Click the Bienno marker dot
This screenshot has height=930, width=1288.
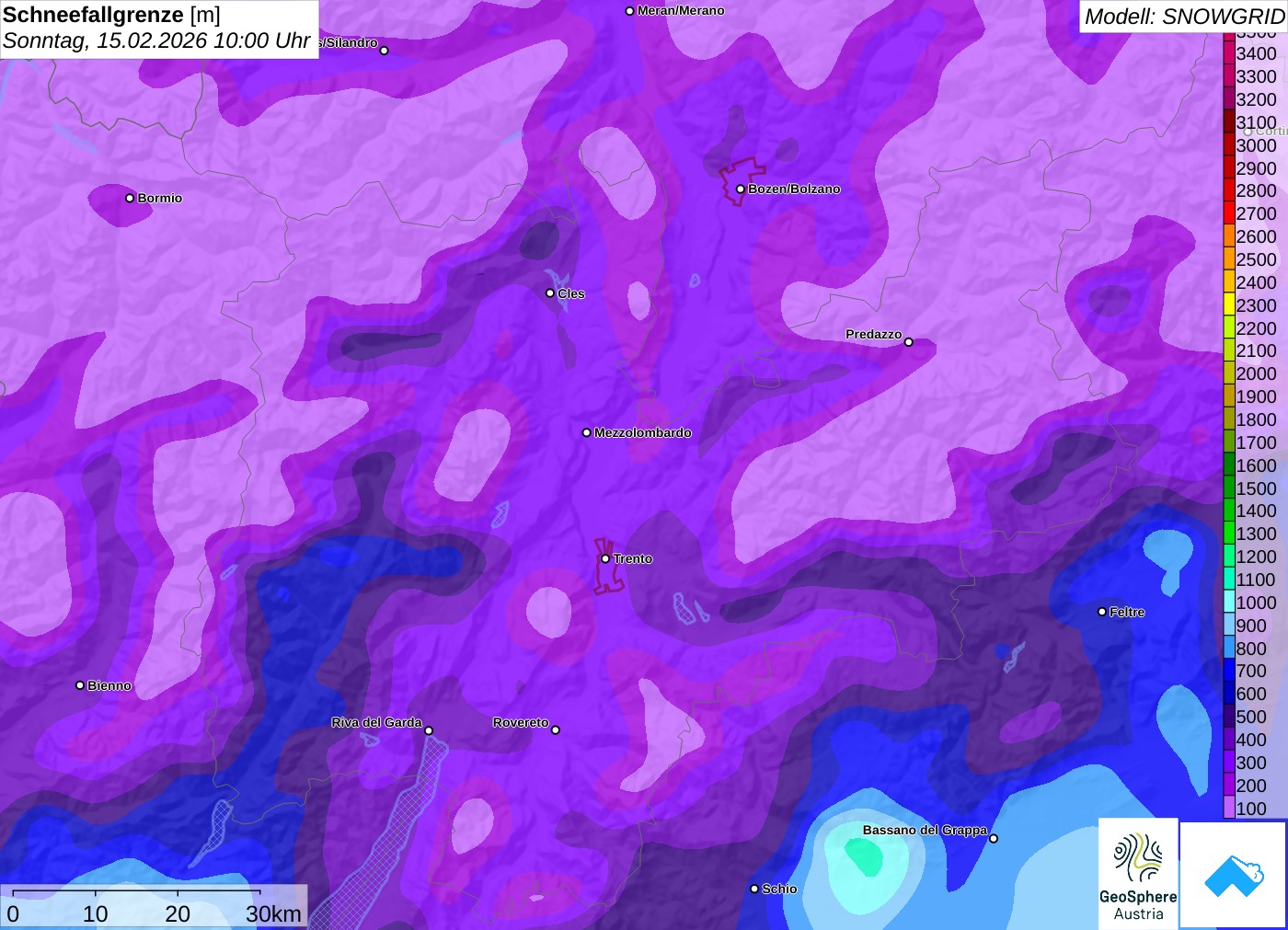pos(80,685)
